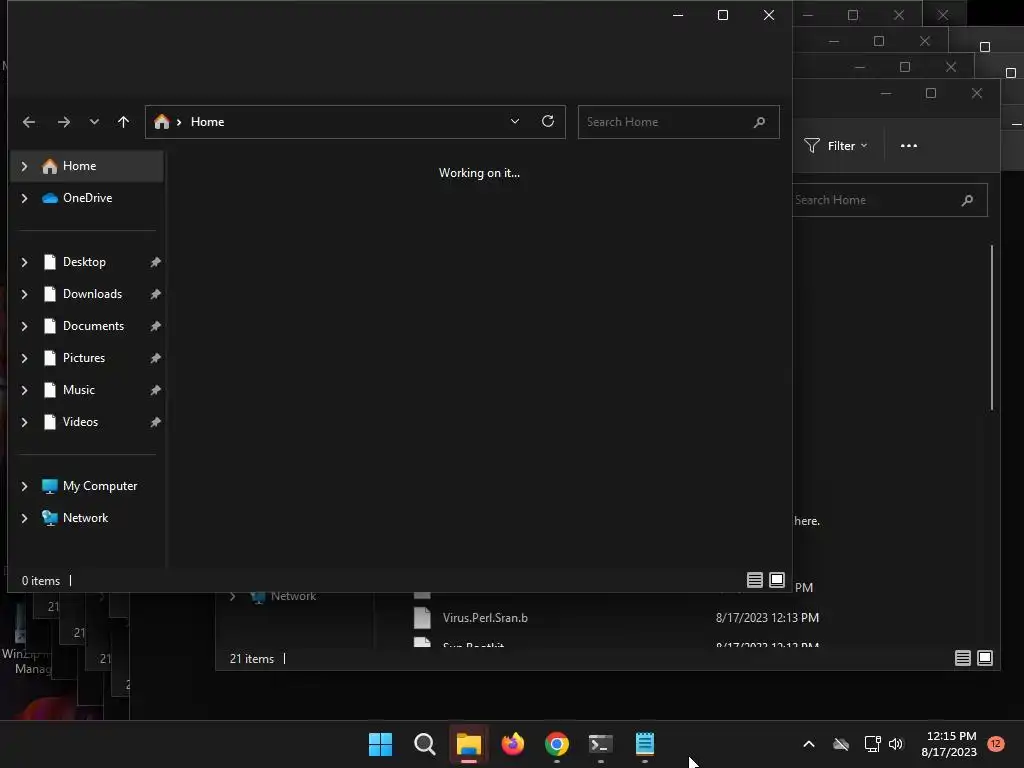Open the pinned Documents folder
This screenshot has width=1024, height=768.
coord(93,326)
